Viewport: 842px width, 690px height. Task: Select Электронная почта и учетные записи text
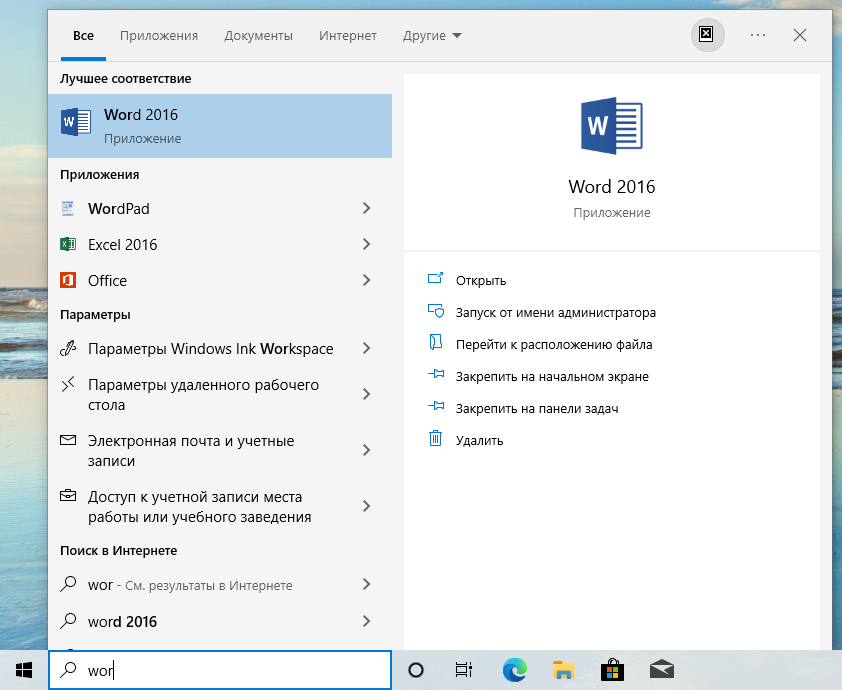point(191,451)
